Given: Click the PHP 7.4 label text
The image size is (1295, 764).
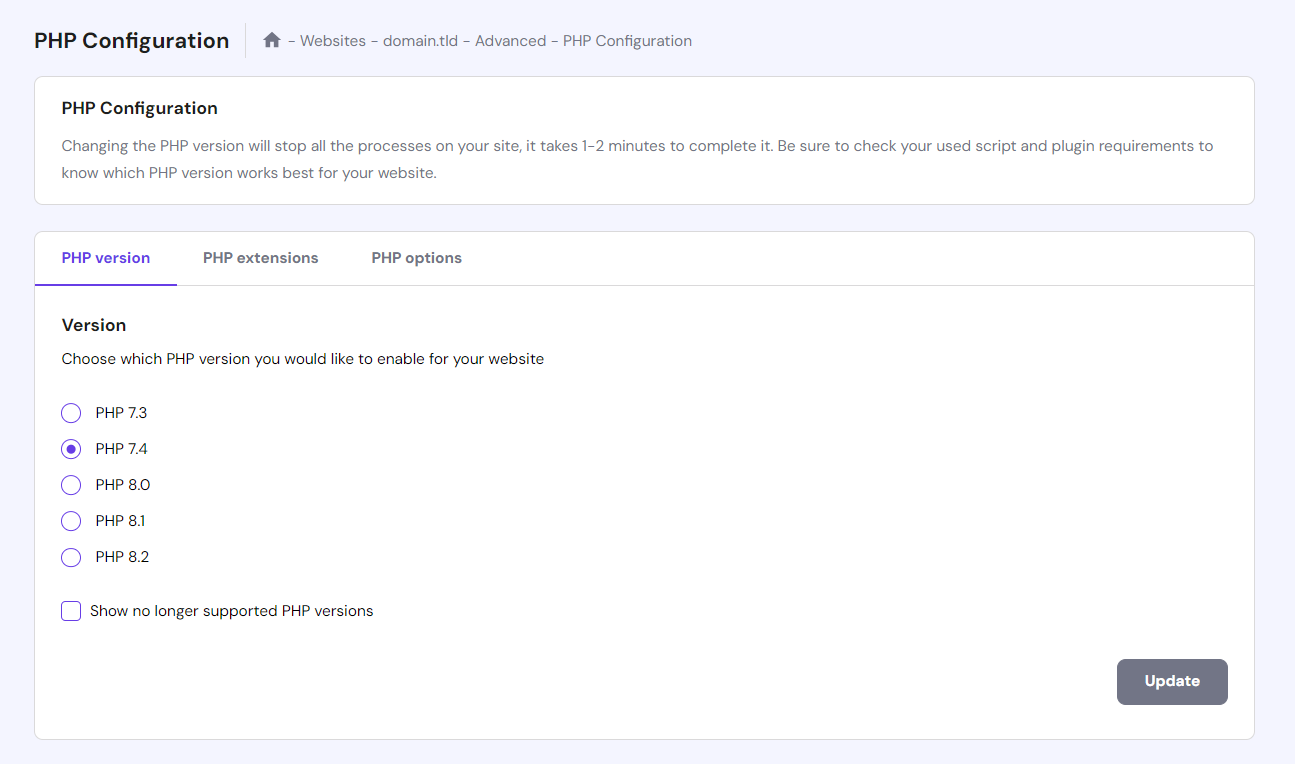Looking at the screenshot, I should (x=121, y=448).
